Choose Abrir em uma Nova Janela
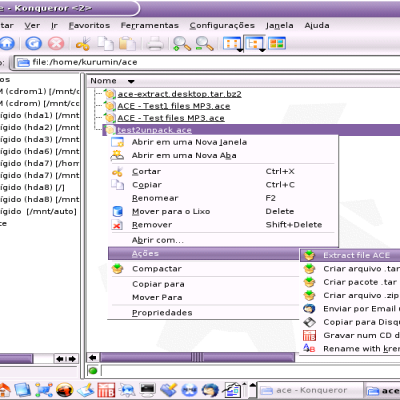 [223, 142]
